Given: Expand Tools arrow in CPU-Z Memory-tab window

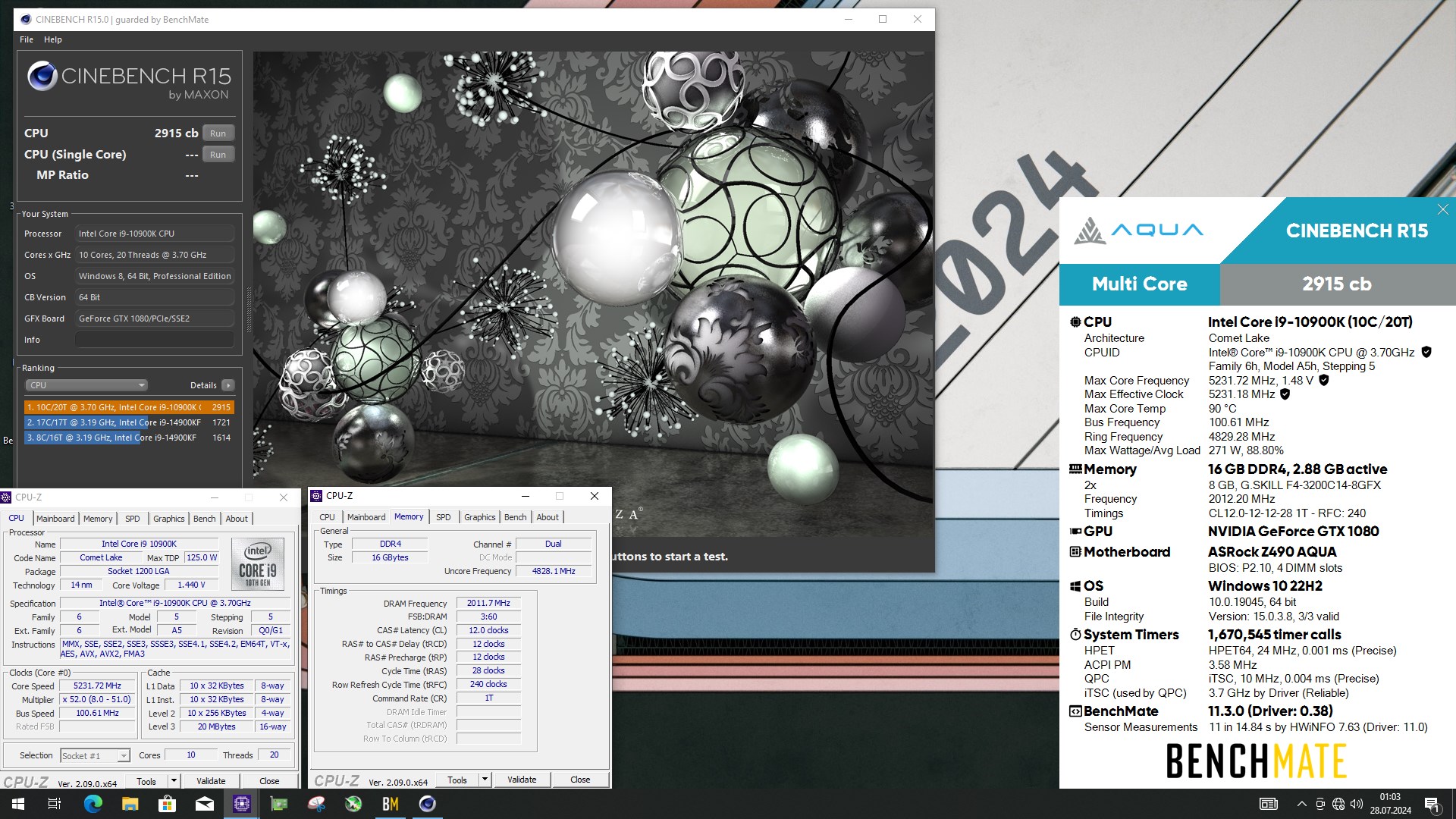Looking at the screenshot, I should (x=484, y=780).
